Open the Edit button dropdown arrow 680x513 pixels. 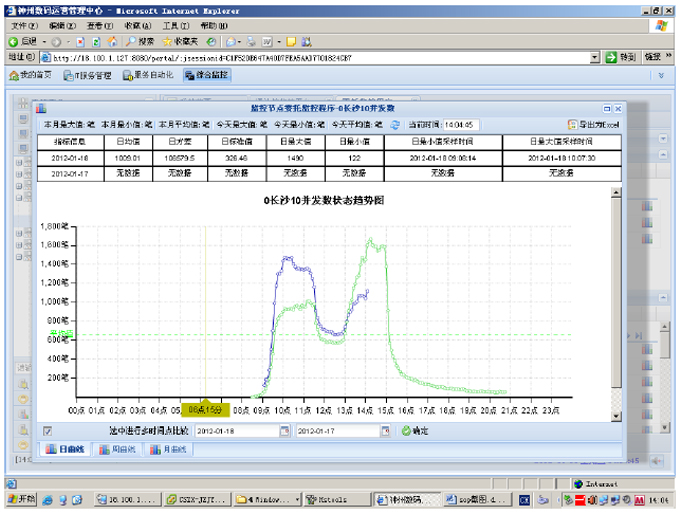[x=279, y=42]
